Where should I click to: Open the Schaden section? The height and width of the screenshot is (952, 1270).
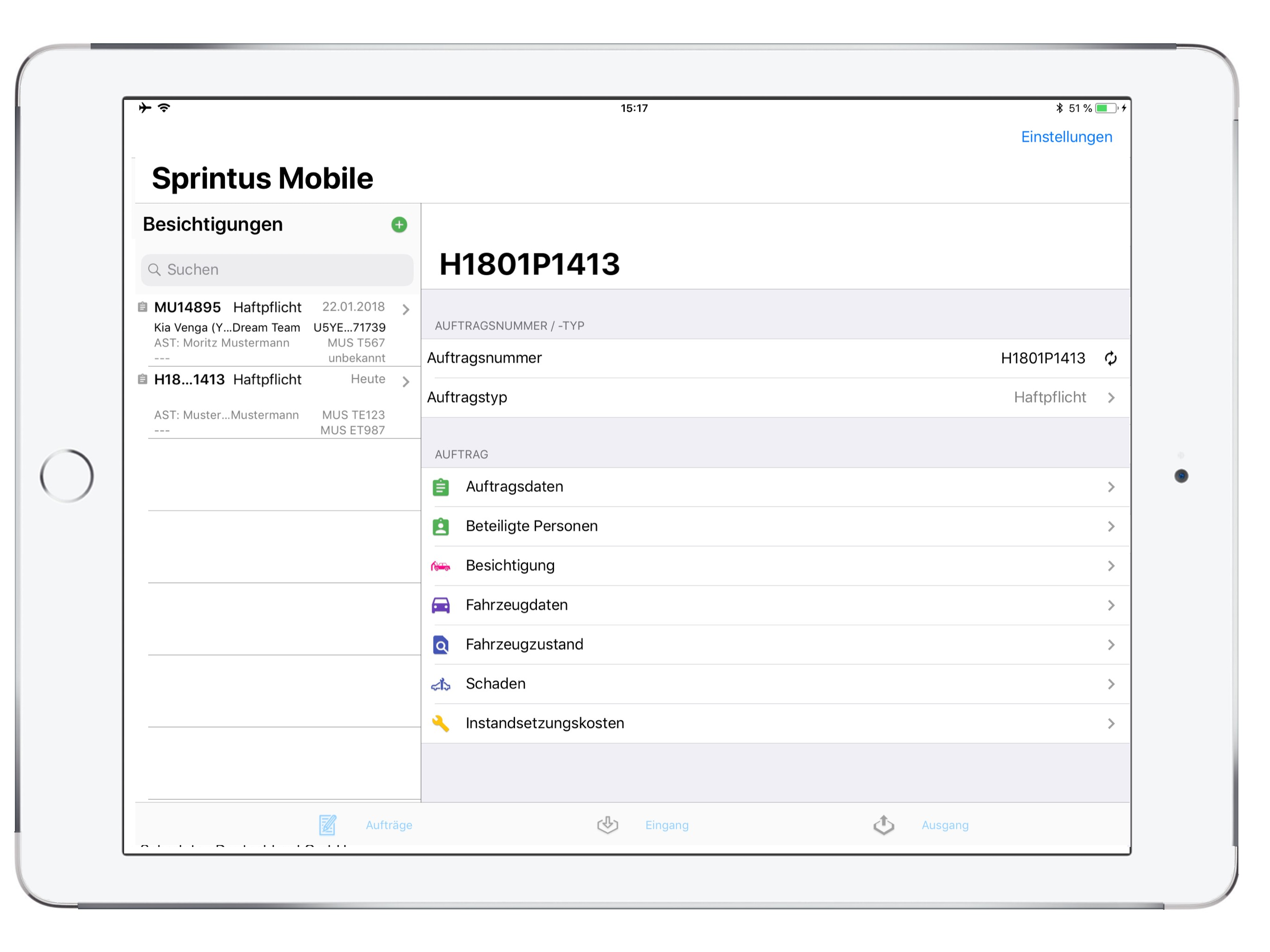[x=775, y=684]
